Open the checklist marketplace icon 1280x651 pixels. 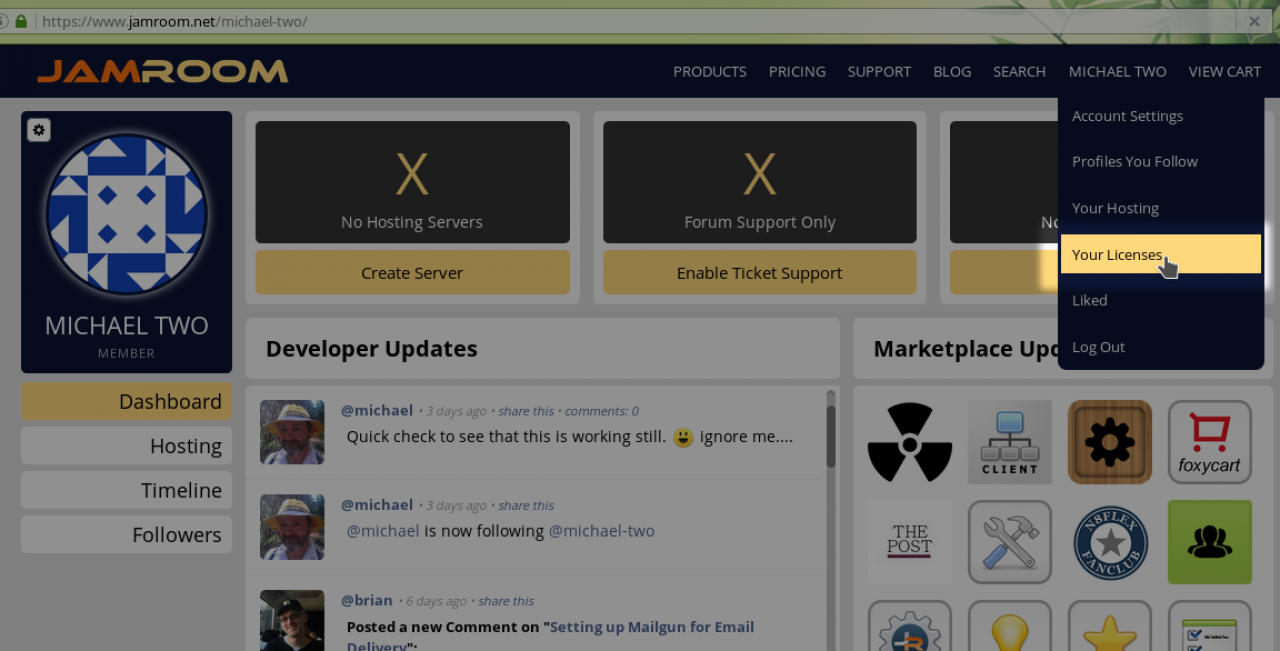[x=1210, y=626]
